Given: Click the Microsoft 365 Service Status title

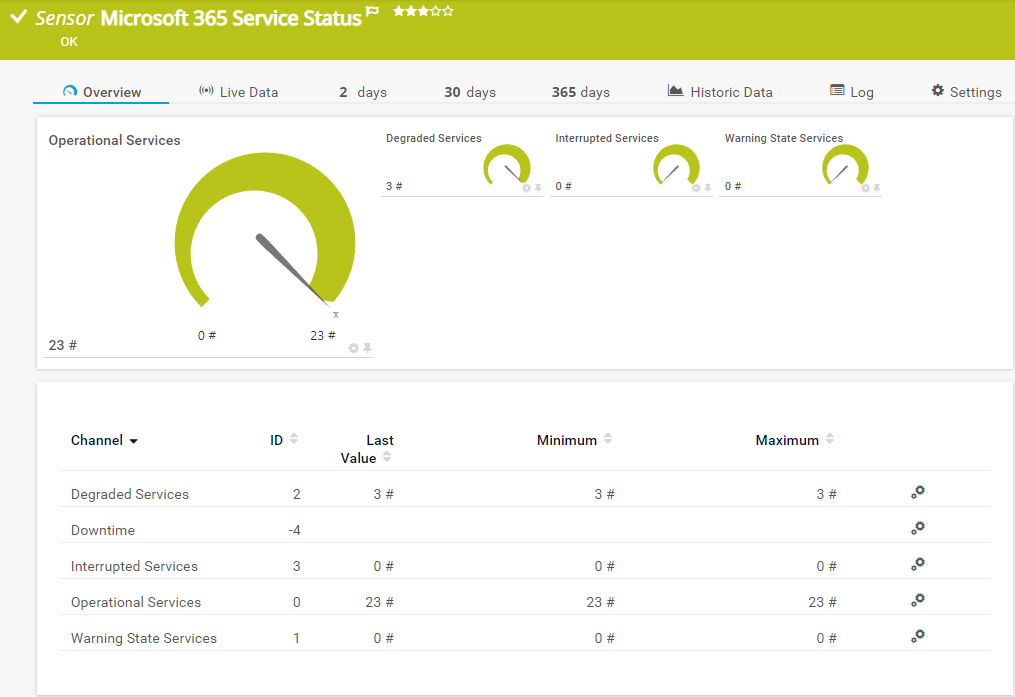Looking at the screenshot, I should pos(232,17).
